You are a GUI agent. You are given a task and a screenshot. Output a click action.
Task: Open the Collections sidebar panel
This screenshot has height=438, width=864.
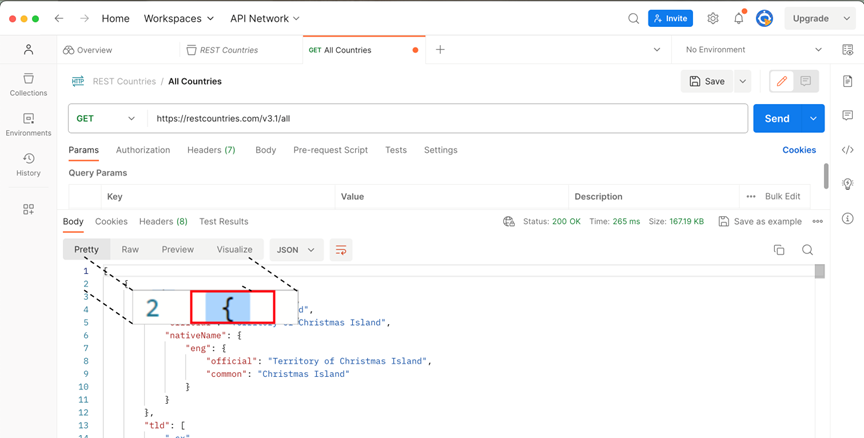coord(28,84)
